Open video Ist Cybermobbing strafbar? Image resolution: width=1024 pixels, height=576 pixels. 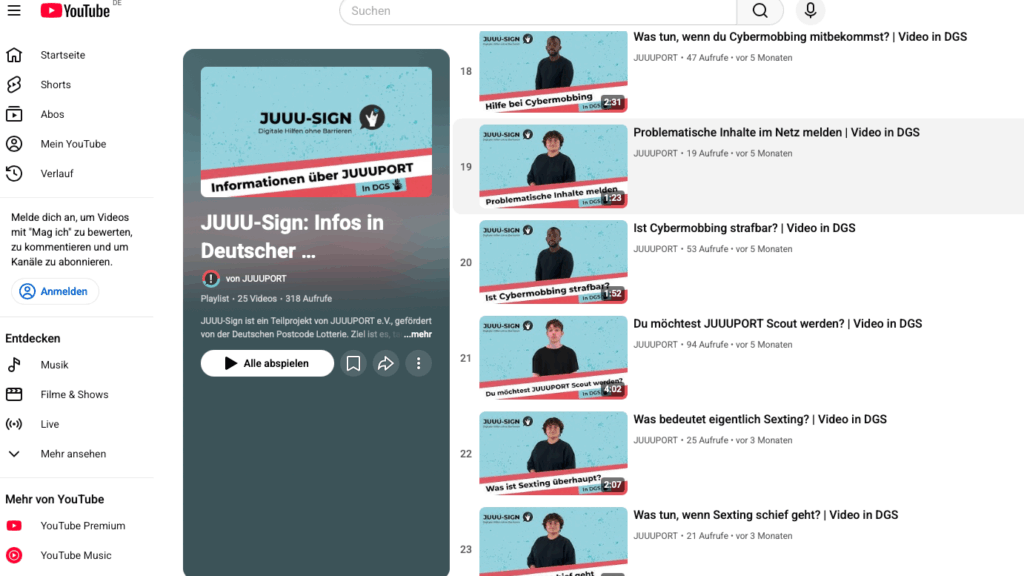pos(744,228)
